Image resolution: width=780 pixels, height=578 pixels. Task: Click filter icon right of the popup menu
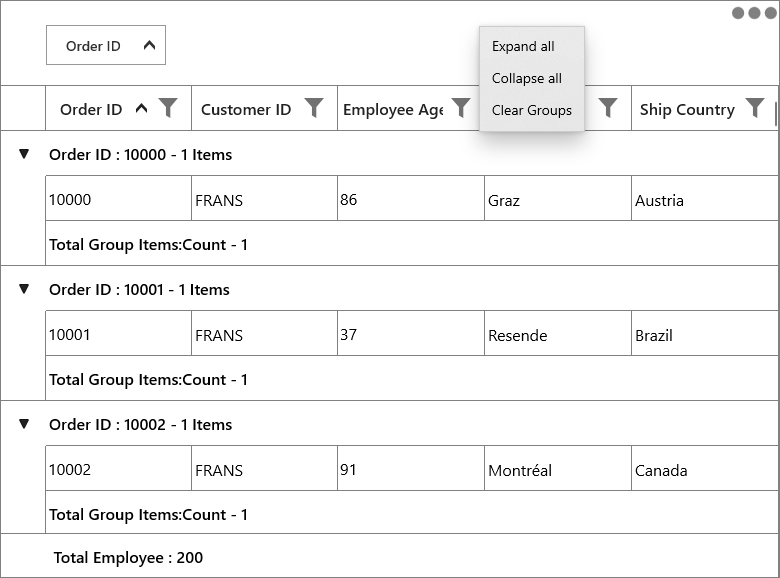click(x=608, y=108)
